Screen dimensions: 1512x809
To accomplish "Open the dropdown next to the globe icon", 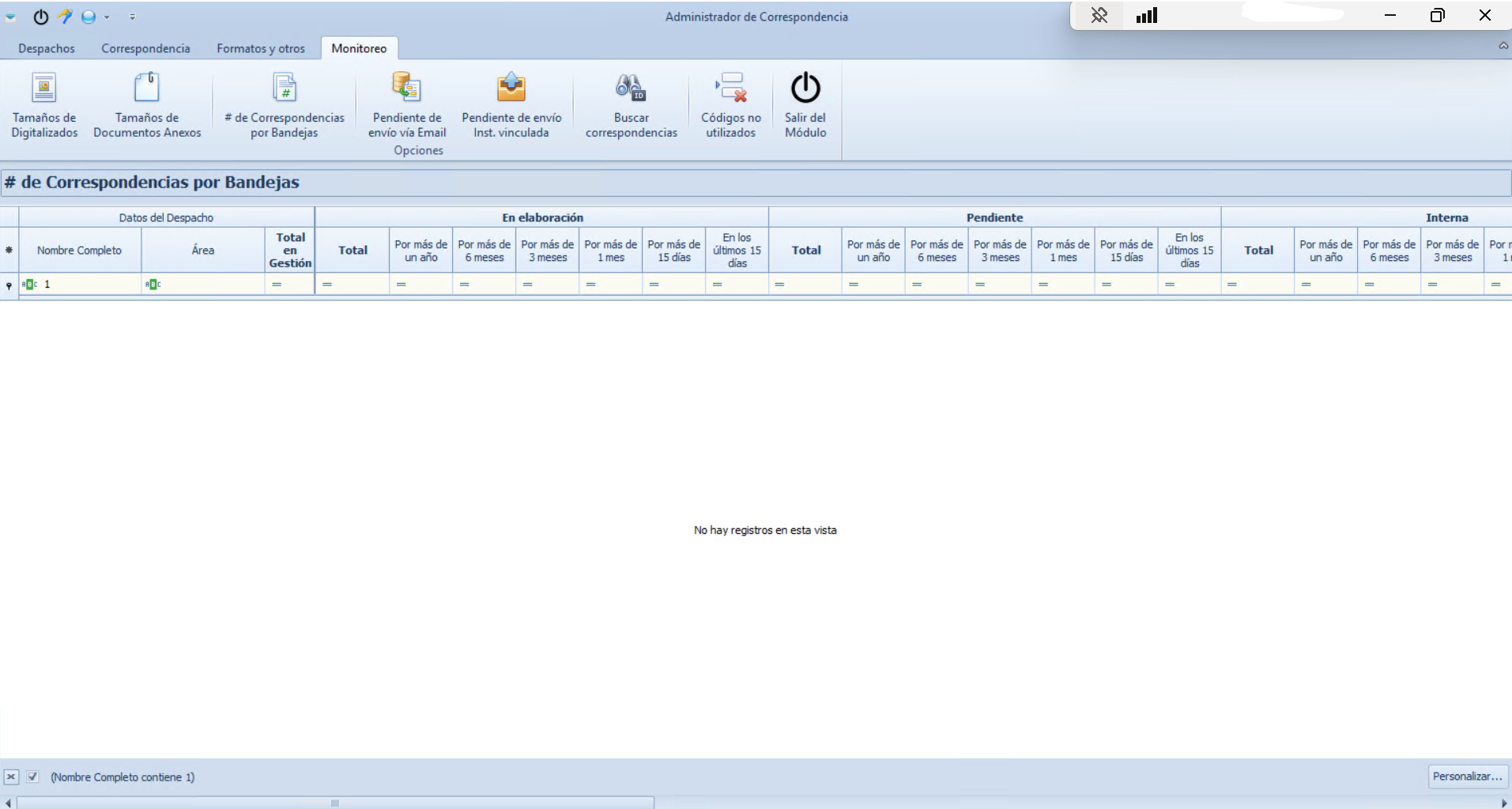I will (106, 17).
